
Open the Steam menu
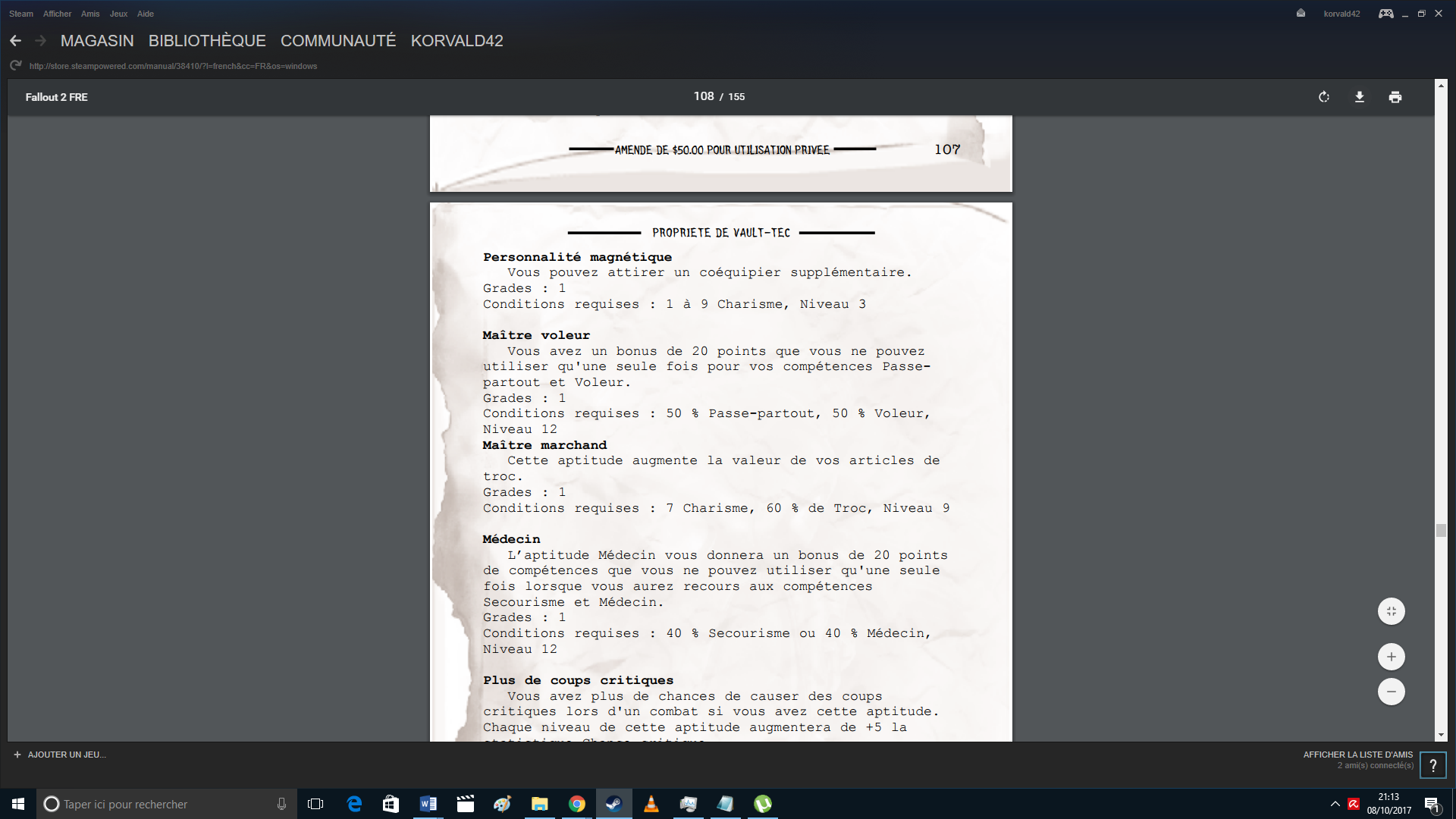click(21, 14)
